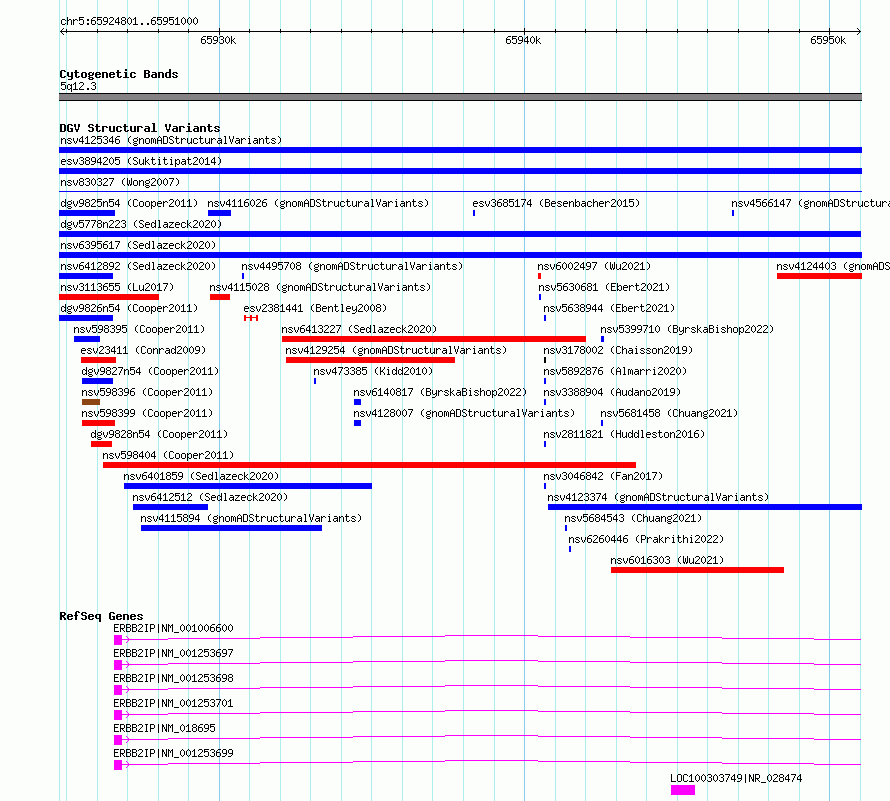Select the red nsv6016303 Wu2021 bar
This screenshot has height=801, width=890.
pyautogui.click(x=697, y=570)
